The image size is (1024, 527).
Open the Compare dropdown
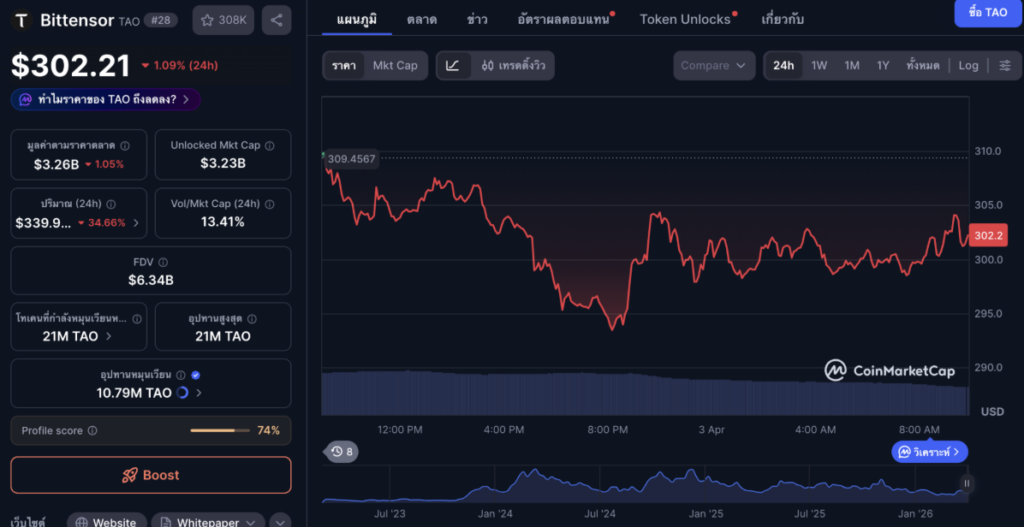[714, 65]
